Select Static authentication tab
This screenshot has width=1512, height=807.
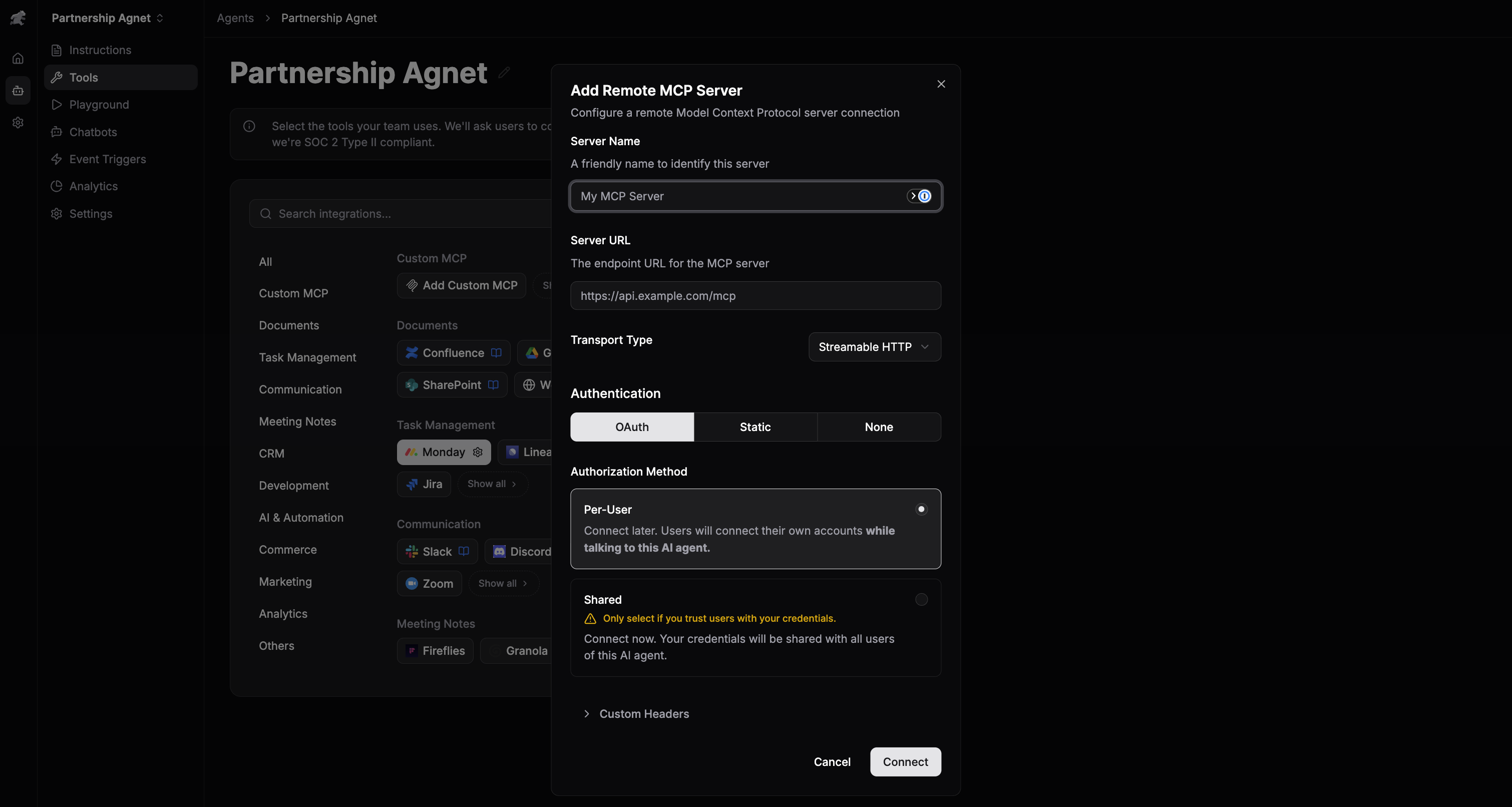click(755, 427)
